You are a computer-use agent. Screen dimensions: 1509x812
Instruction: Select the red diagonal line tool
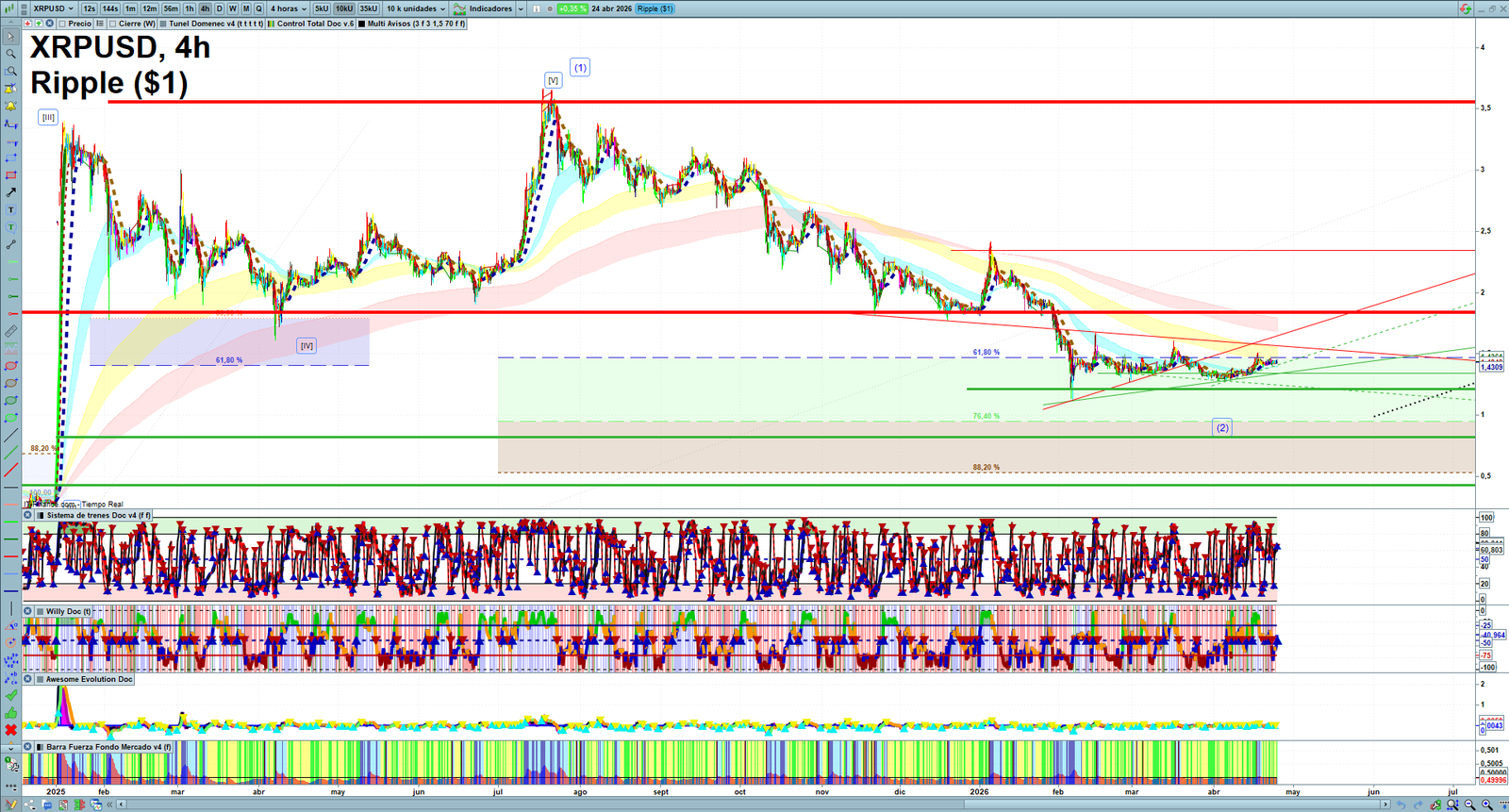pyautogui.click(x=11, y=470)
